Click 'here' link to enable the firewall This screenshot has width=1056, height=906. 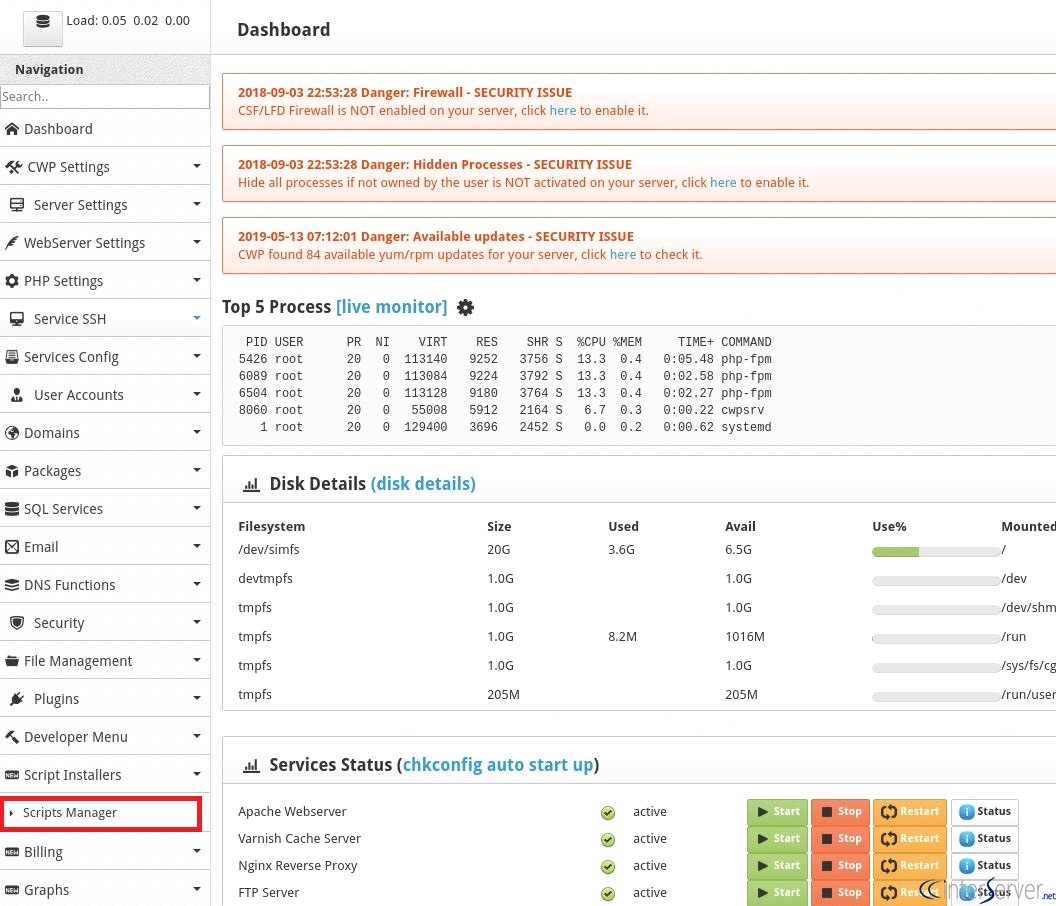562,110
